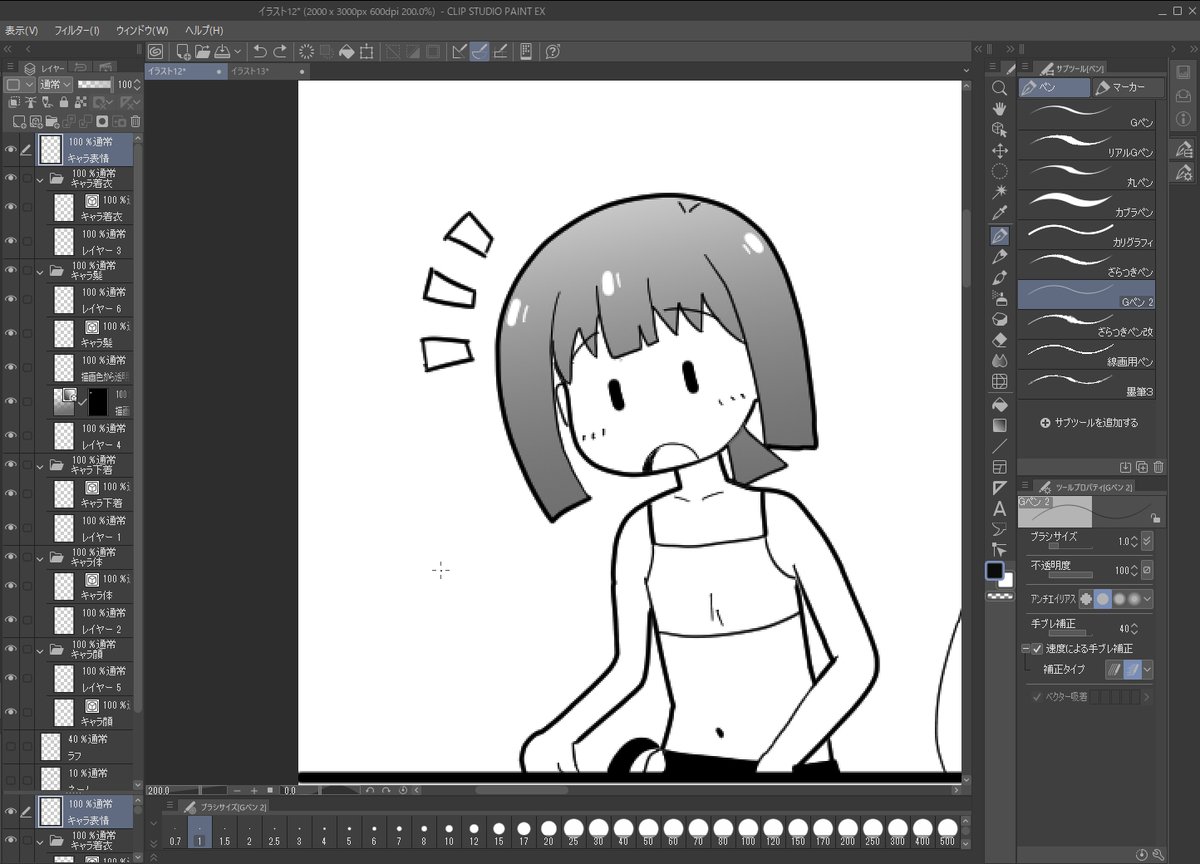Adjust the ブラシサイズ slider

tap(1068, 547)
